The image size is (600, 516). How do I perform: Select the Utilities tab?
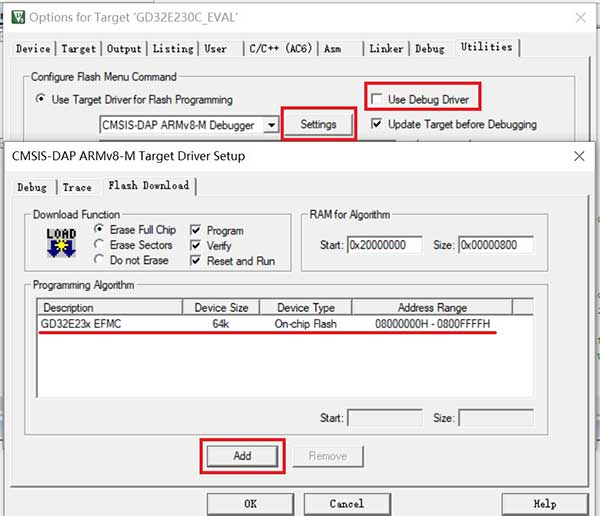[486, 47]
